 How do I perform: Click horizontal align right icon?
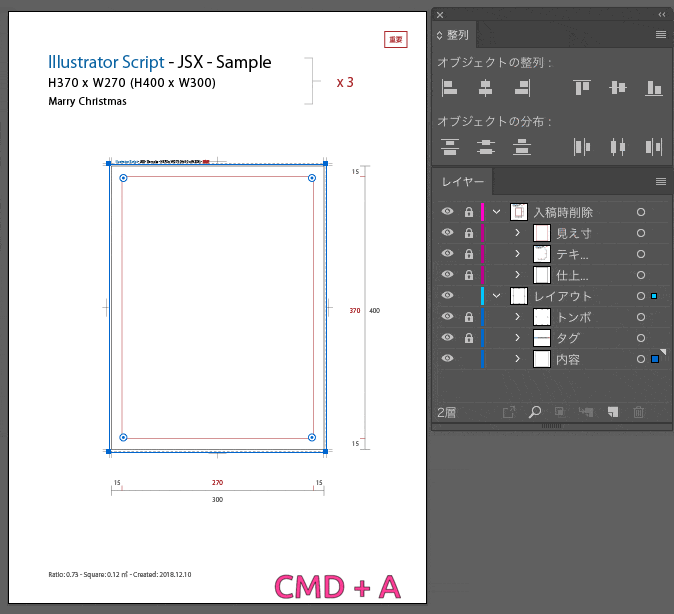tap(522, 88)
